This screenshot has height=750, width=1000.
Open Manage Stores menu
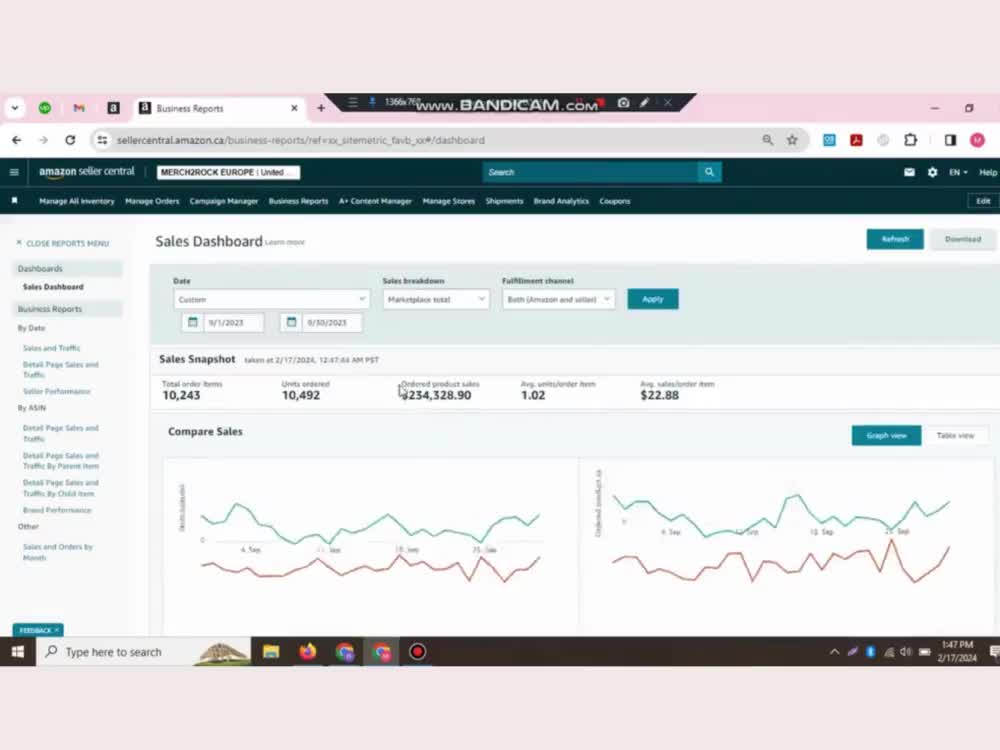(x=449, y=201)
